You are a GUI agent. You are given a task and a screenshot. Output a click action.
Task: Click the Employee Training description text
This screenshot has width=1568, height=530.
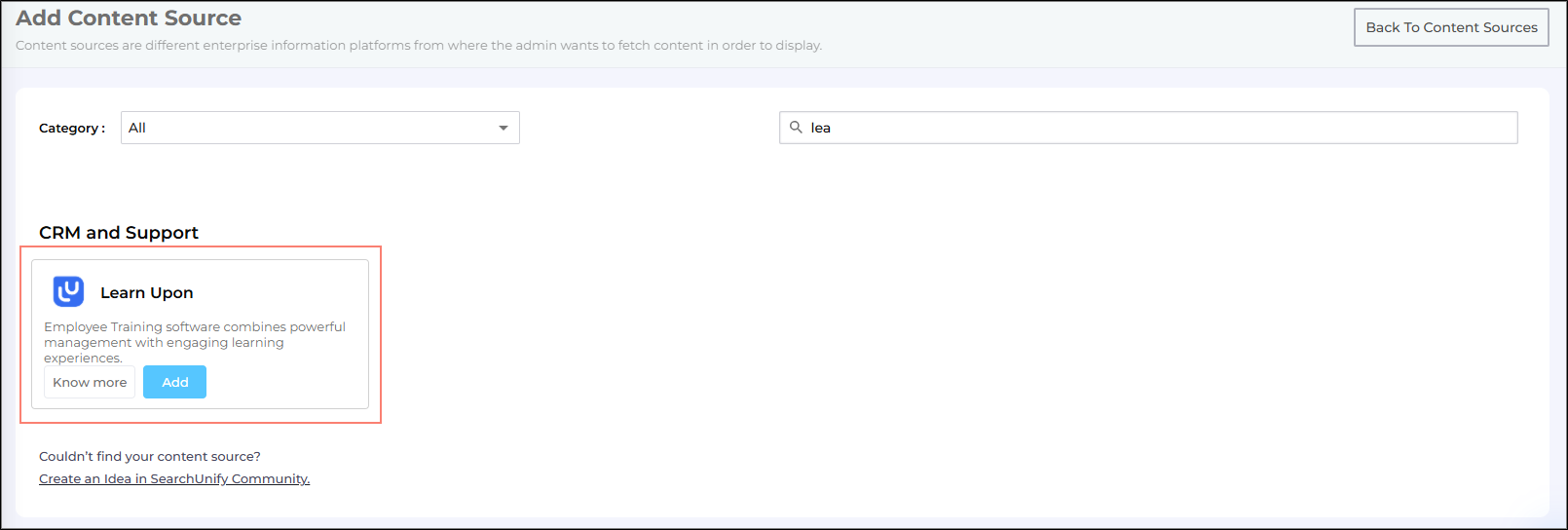pyautogui.click(x=194, y=342)
